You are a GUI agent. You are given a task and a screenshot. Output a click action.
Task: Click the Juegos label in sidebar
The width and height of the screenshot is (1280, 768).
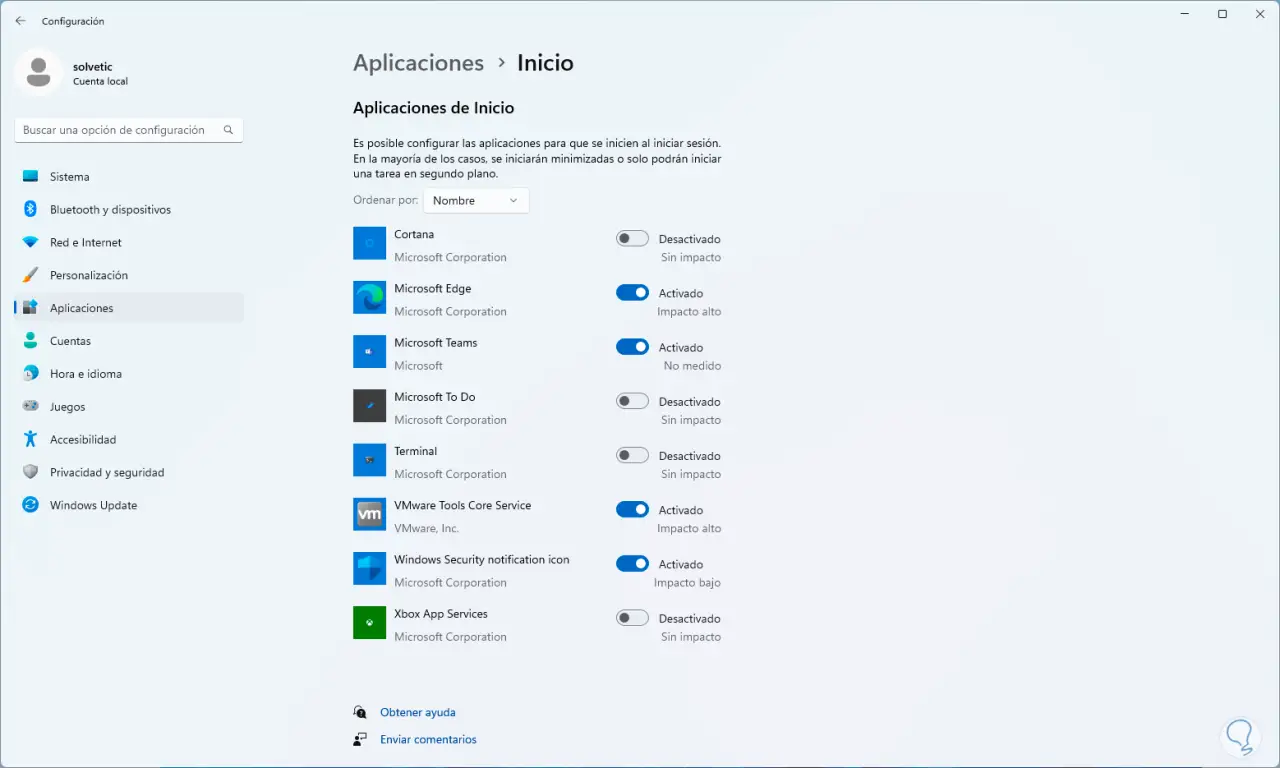pos(67,407)
